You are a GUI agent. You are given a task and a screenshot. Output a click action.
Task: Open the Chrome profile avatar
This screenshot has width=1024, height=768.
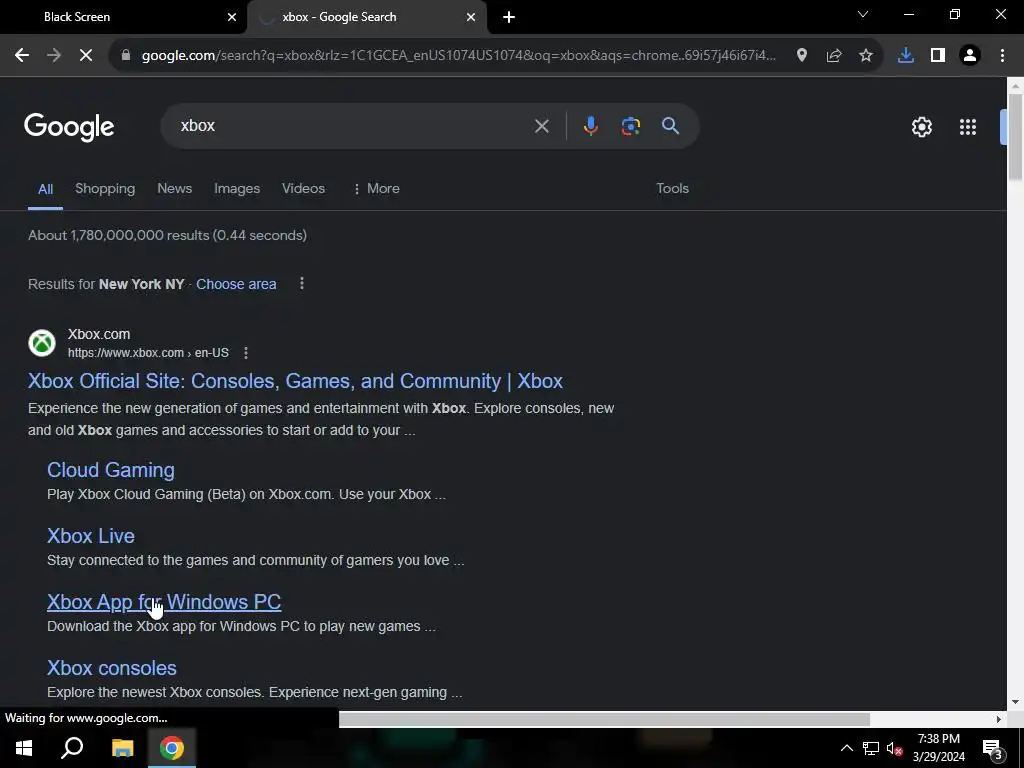[x=970, y=56]
